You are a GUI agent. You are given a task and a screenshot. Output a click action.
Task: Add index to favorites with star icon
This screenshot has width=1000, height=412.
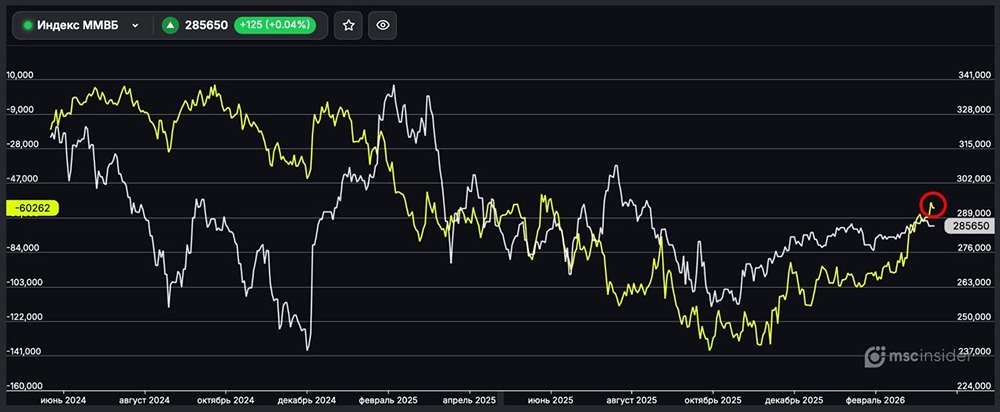(x=348, y=26)
